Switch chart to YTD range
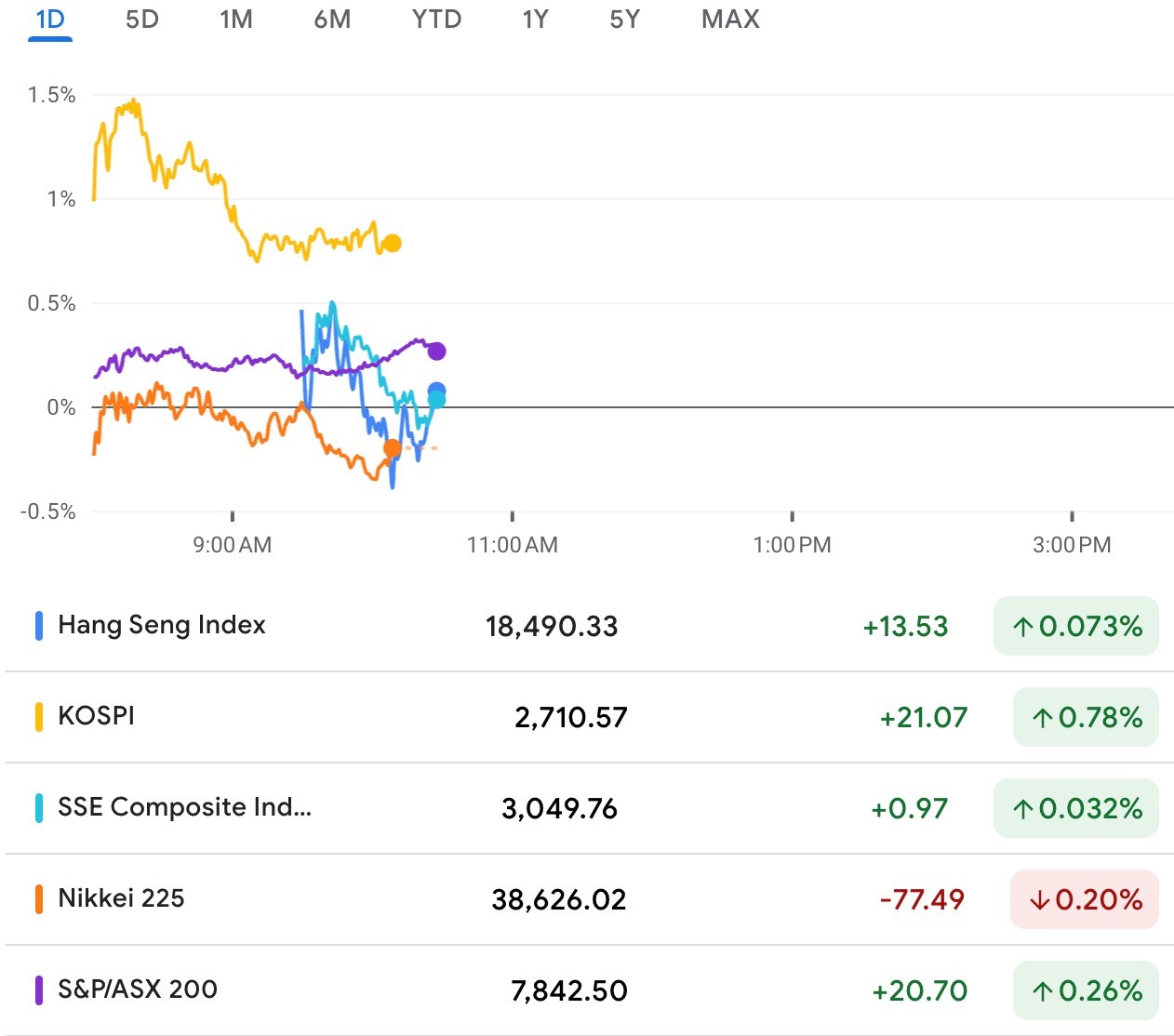The image size is (1174, 1036). coord(436,20)
